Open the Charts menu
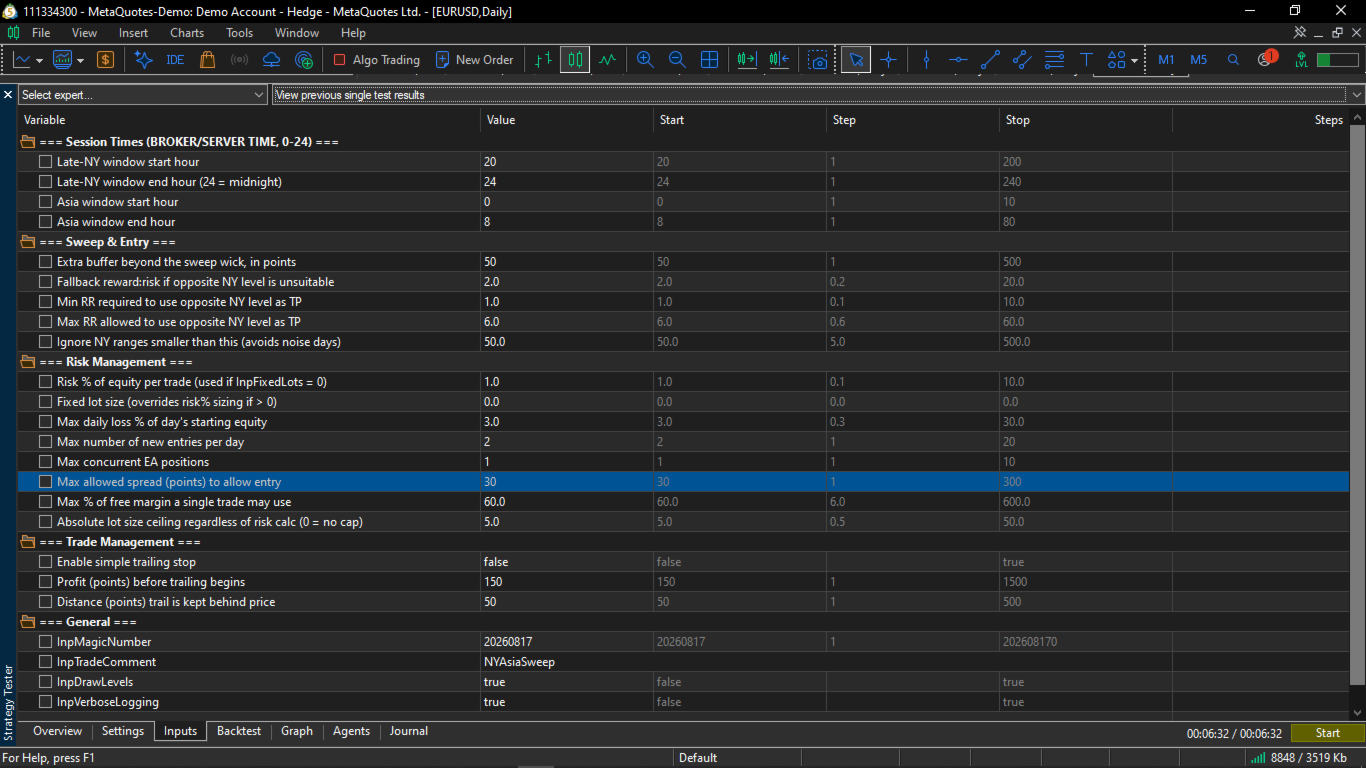 pyautogui.click(x=187, y=33)
